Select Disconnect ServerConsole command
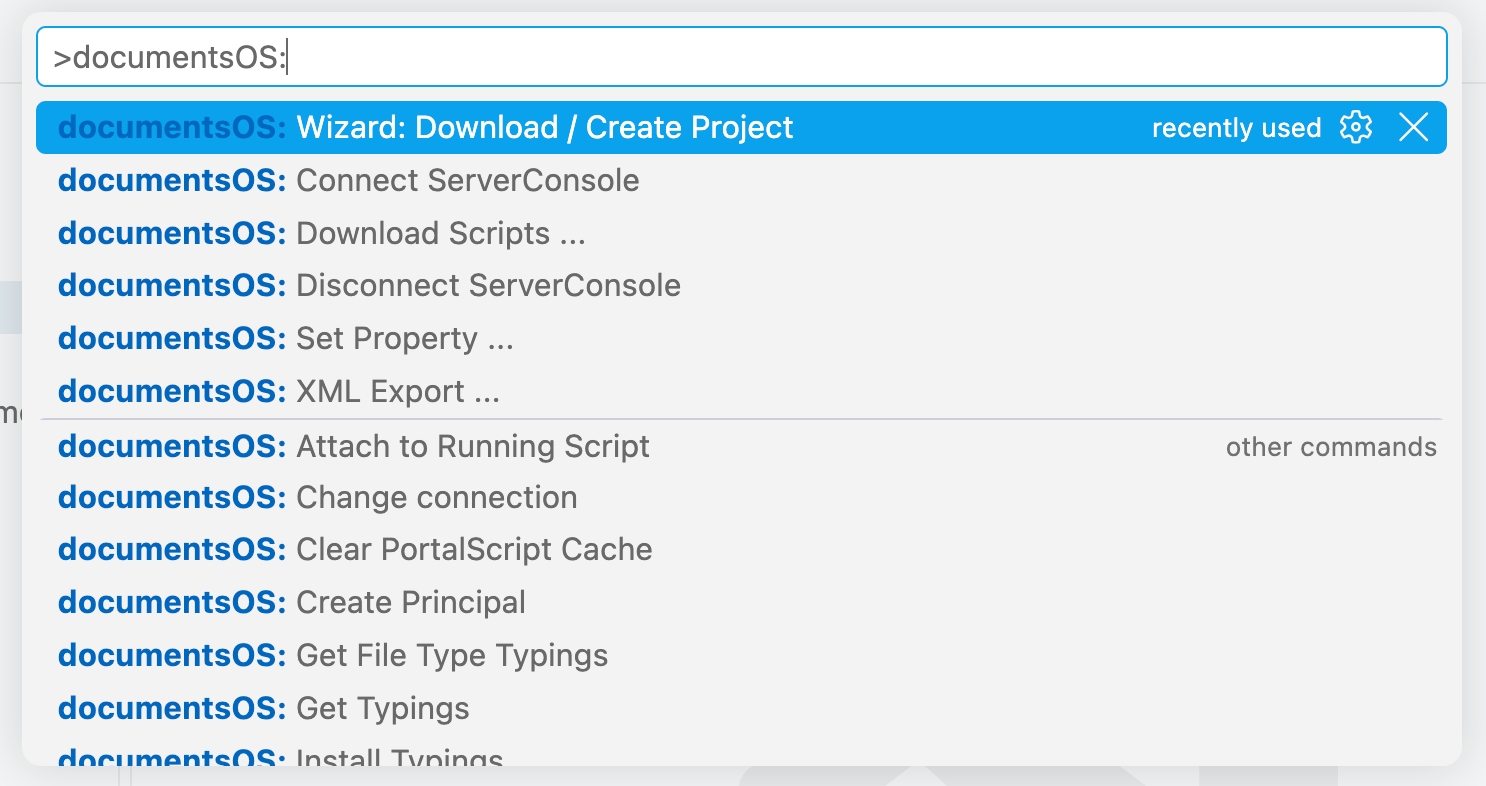 [741, 285]
